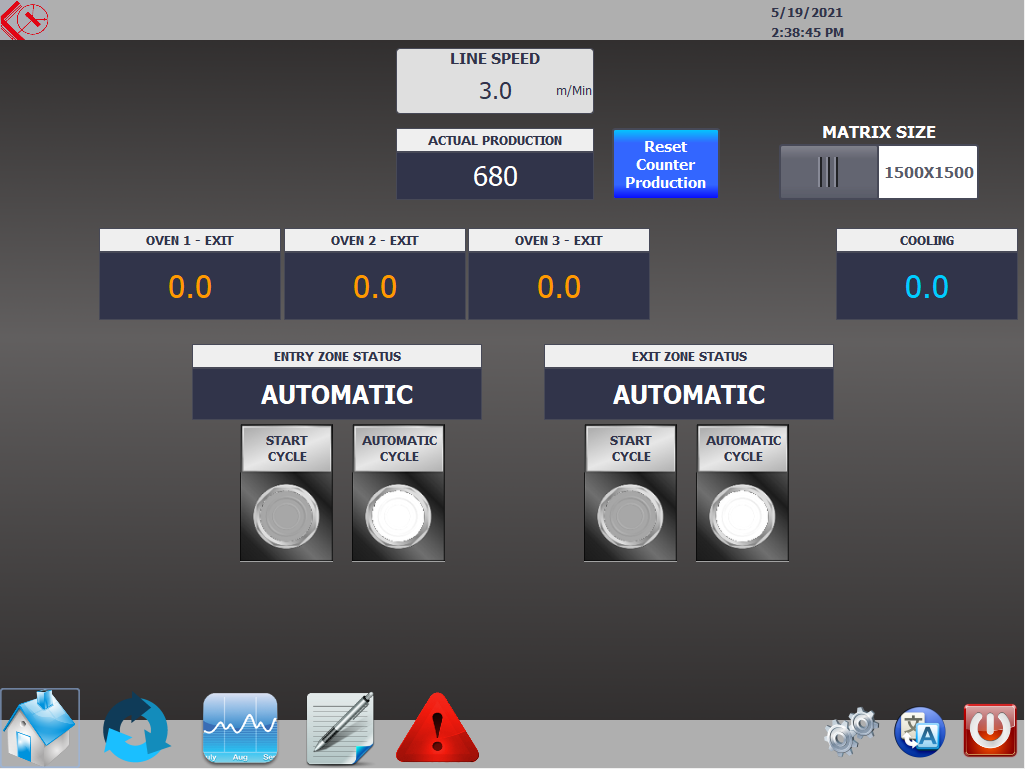The width and height of the screenshot is (1025, 769).
Task: Open the red alarm warning icon
Action: coord(437,729)
